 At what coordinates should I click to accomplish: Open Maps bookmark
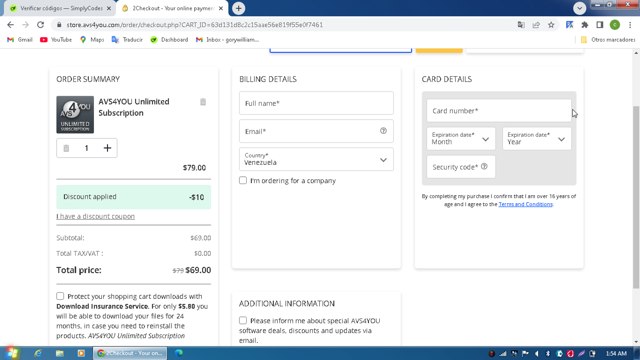tap(92, 40)
